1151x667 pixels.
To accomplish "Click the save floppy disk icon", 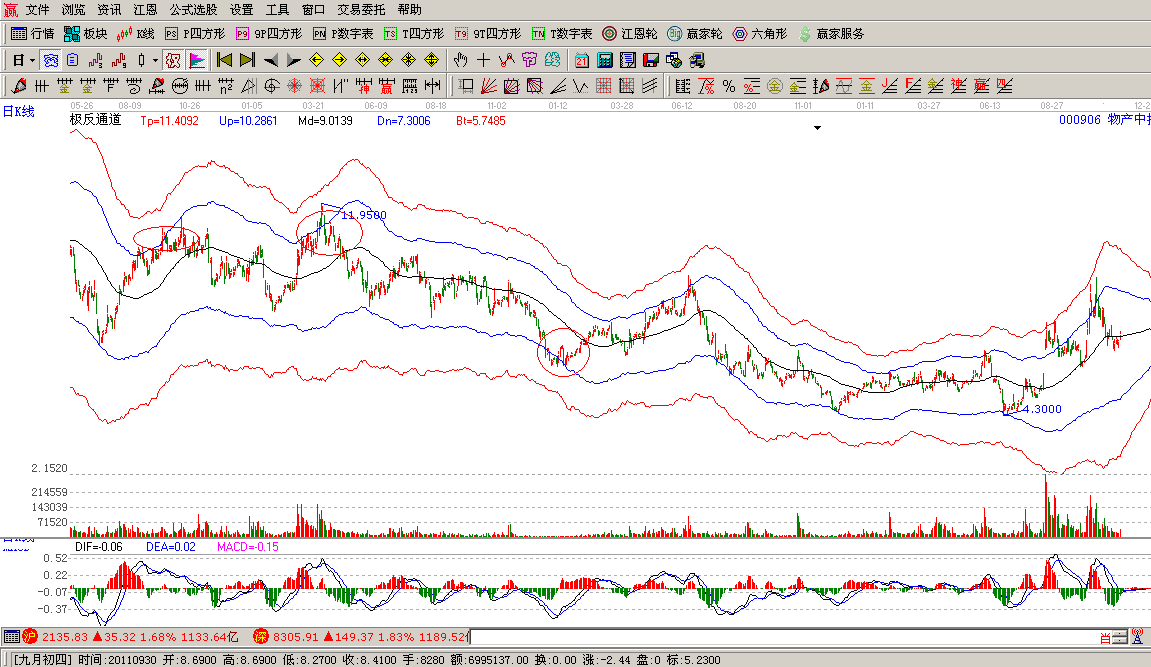I will [650, 60].
